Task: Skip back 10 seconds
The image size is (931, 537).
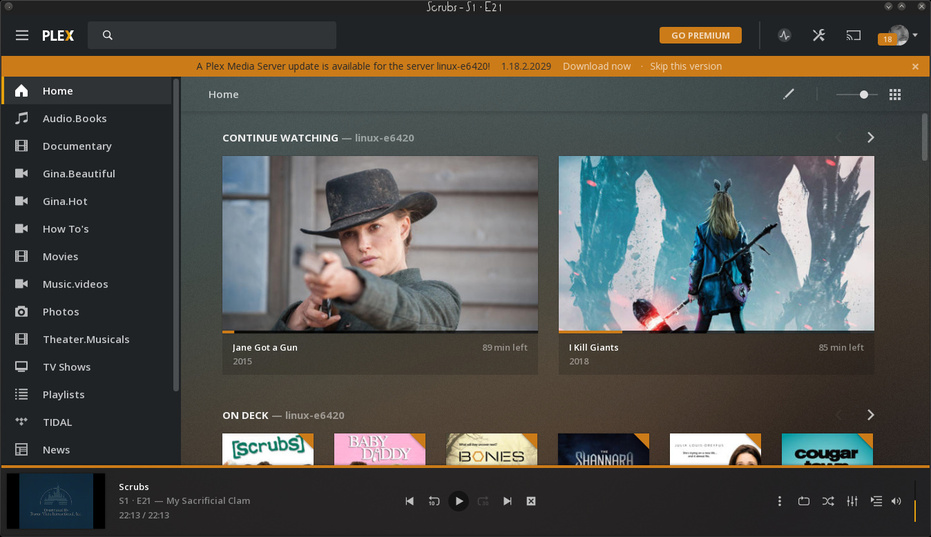Action: pos(434,501)
